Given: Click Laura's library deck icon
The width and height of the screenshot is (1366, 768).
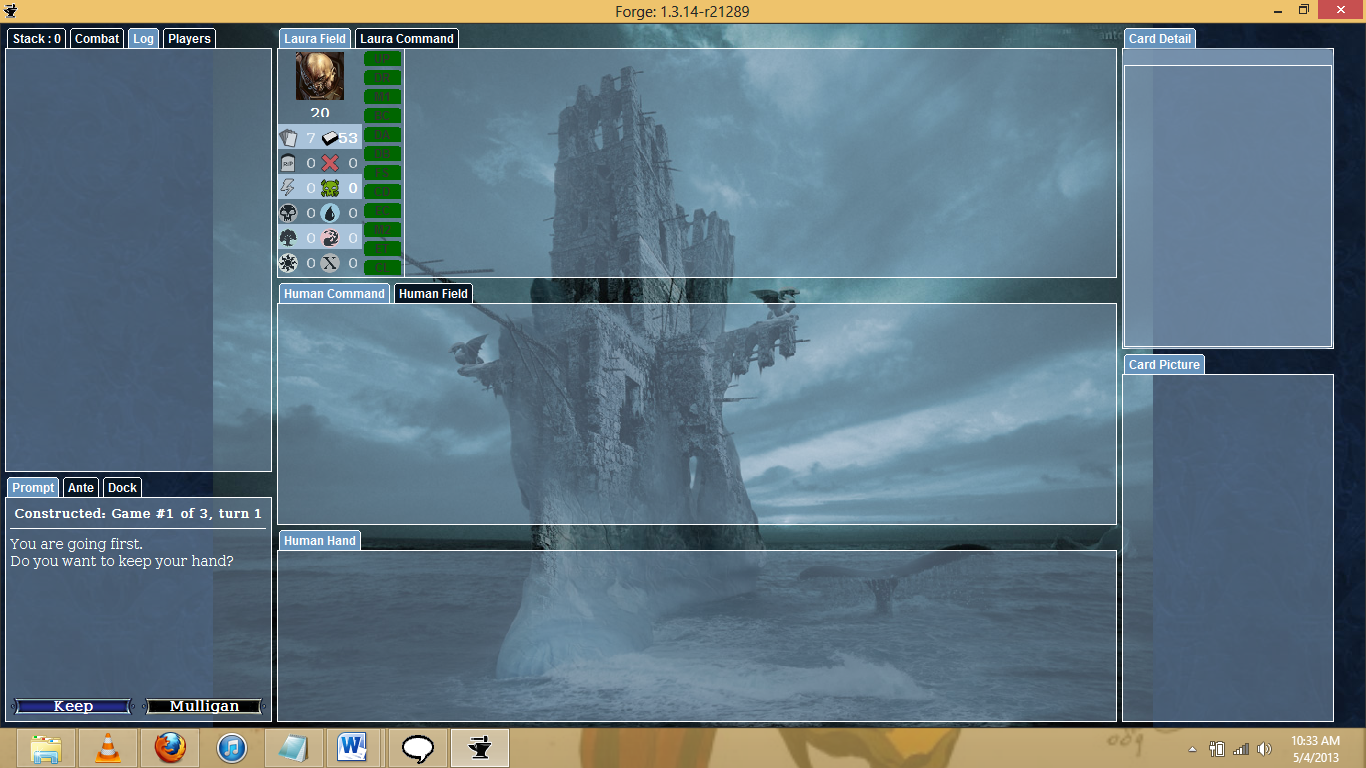Looking at the screenshot, I should coord(331,138).
